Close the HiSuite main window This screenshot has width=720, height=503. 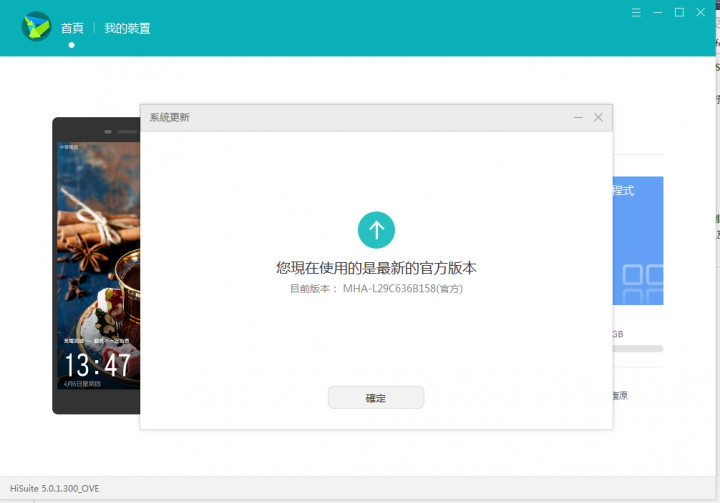700,12
